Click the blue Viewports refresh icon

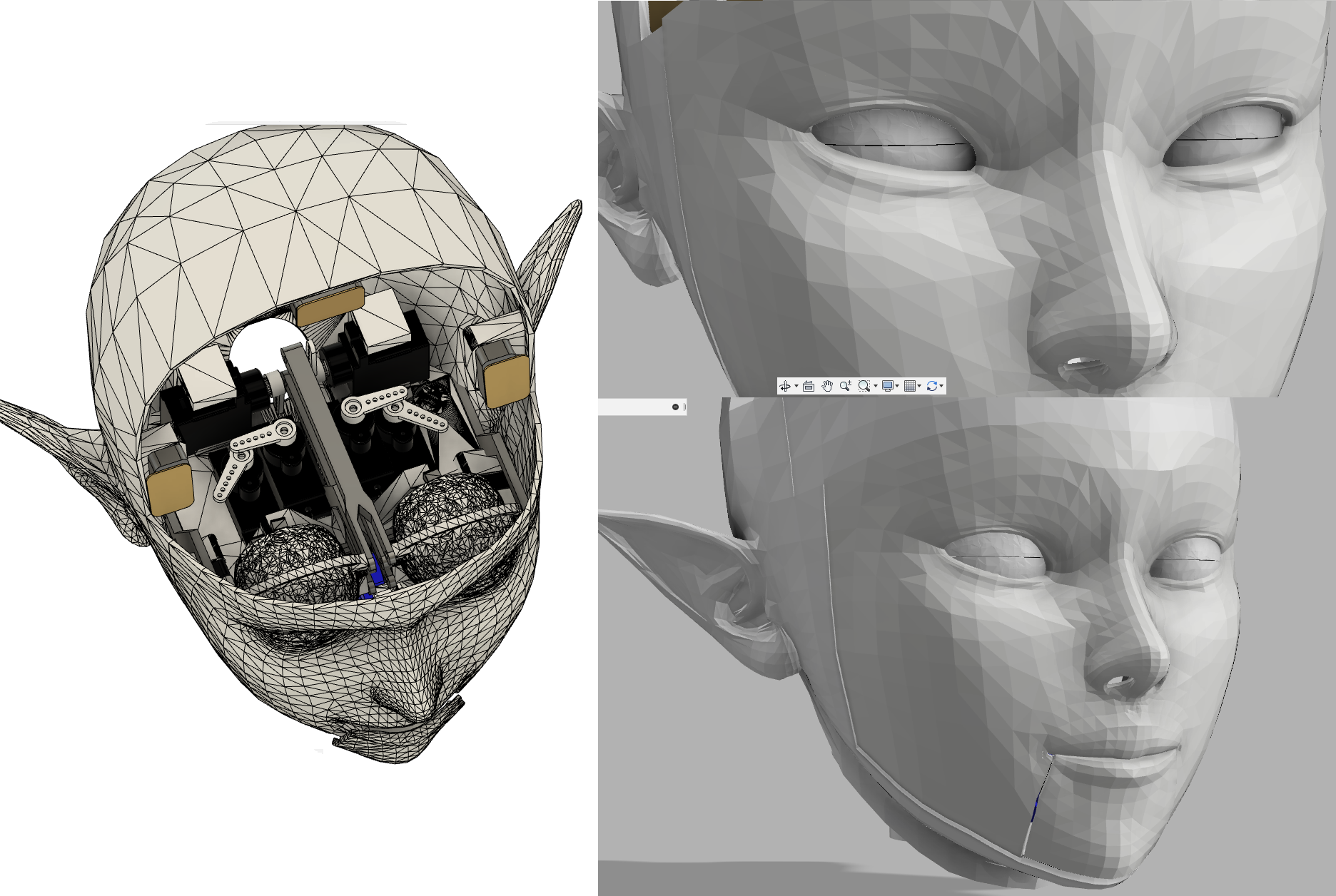(x=932, y=386)
